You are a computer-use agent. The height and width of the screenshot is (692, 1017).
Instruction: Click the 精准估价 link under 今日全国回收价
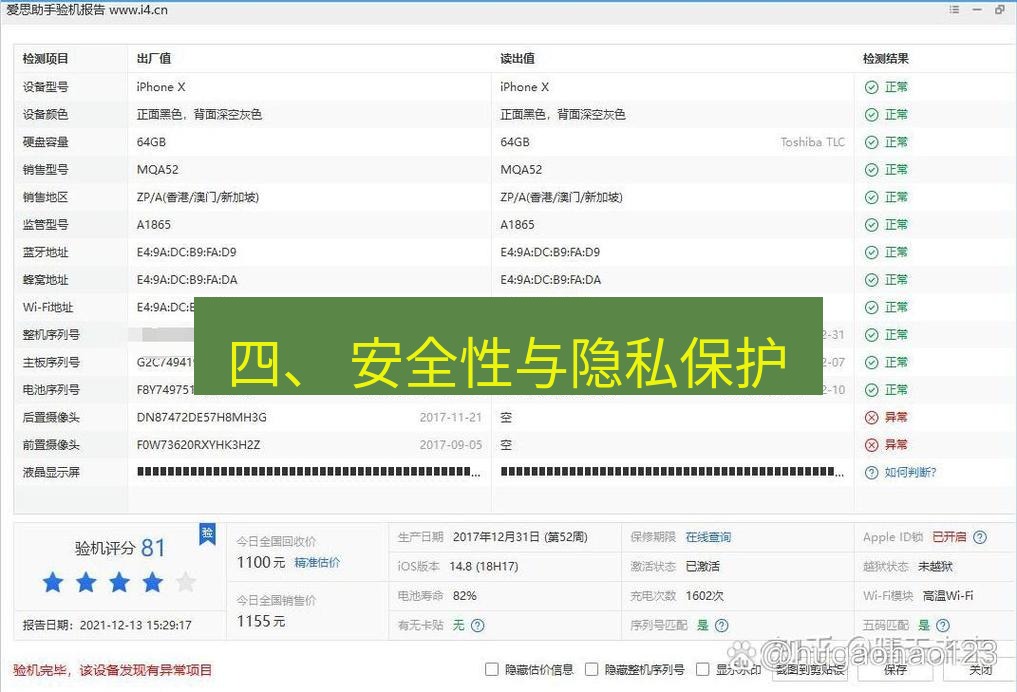[x=316, y=562]
